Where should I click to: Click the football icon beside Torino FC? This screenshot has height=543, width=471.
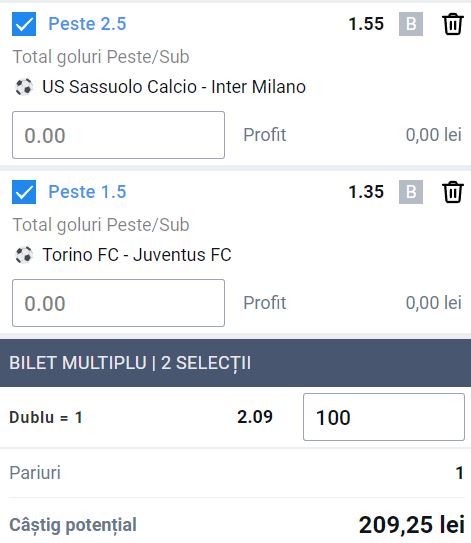pos(24,255)
